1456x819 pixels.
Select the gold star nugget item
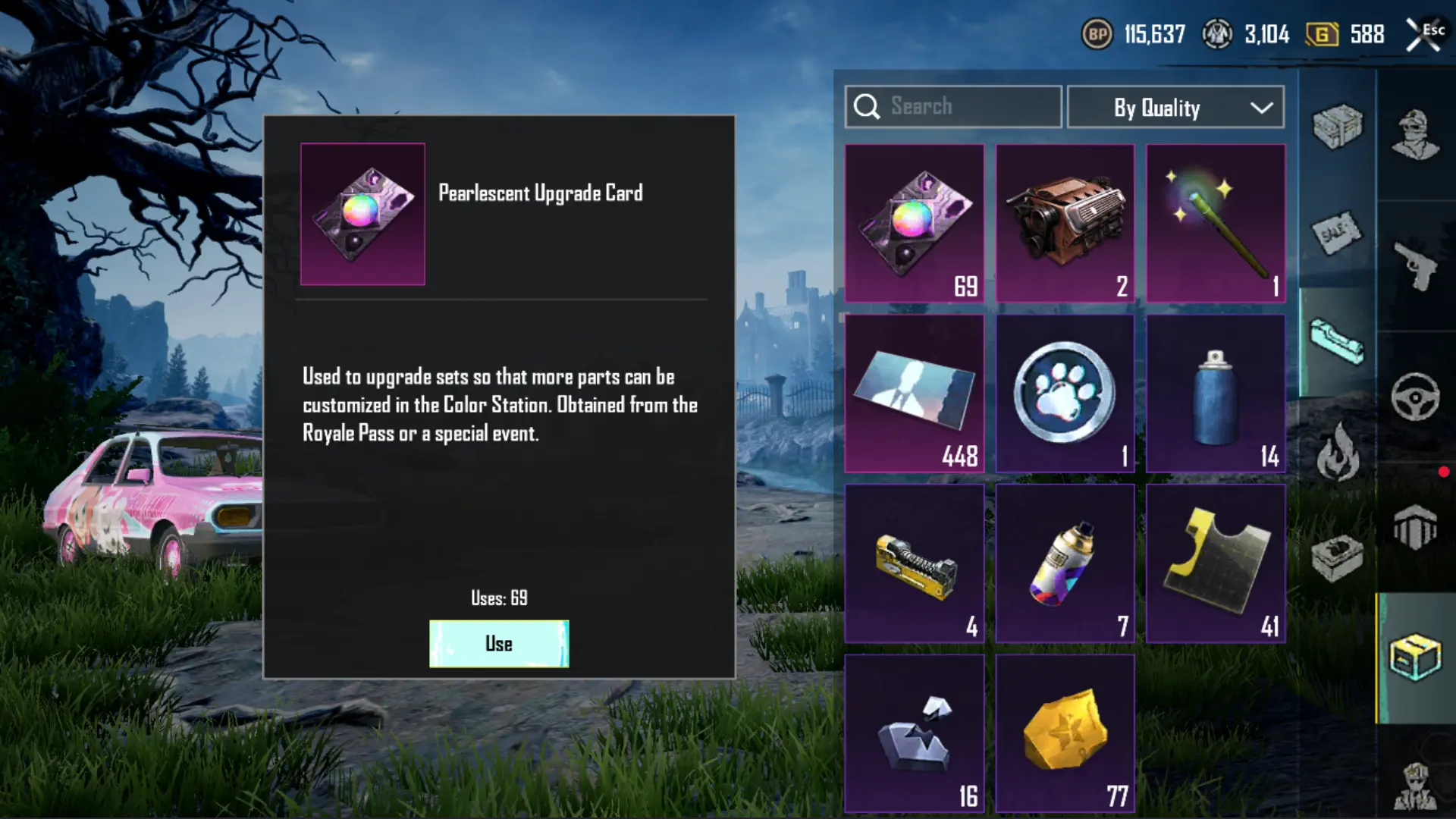(1065, 733)
